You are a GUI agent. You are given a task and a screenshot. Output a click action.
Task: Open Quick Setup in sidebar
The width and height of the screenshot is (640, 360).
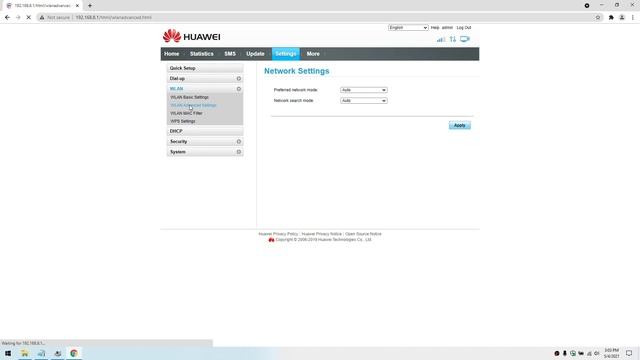click(205, 68)
